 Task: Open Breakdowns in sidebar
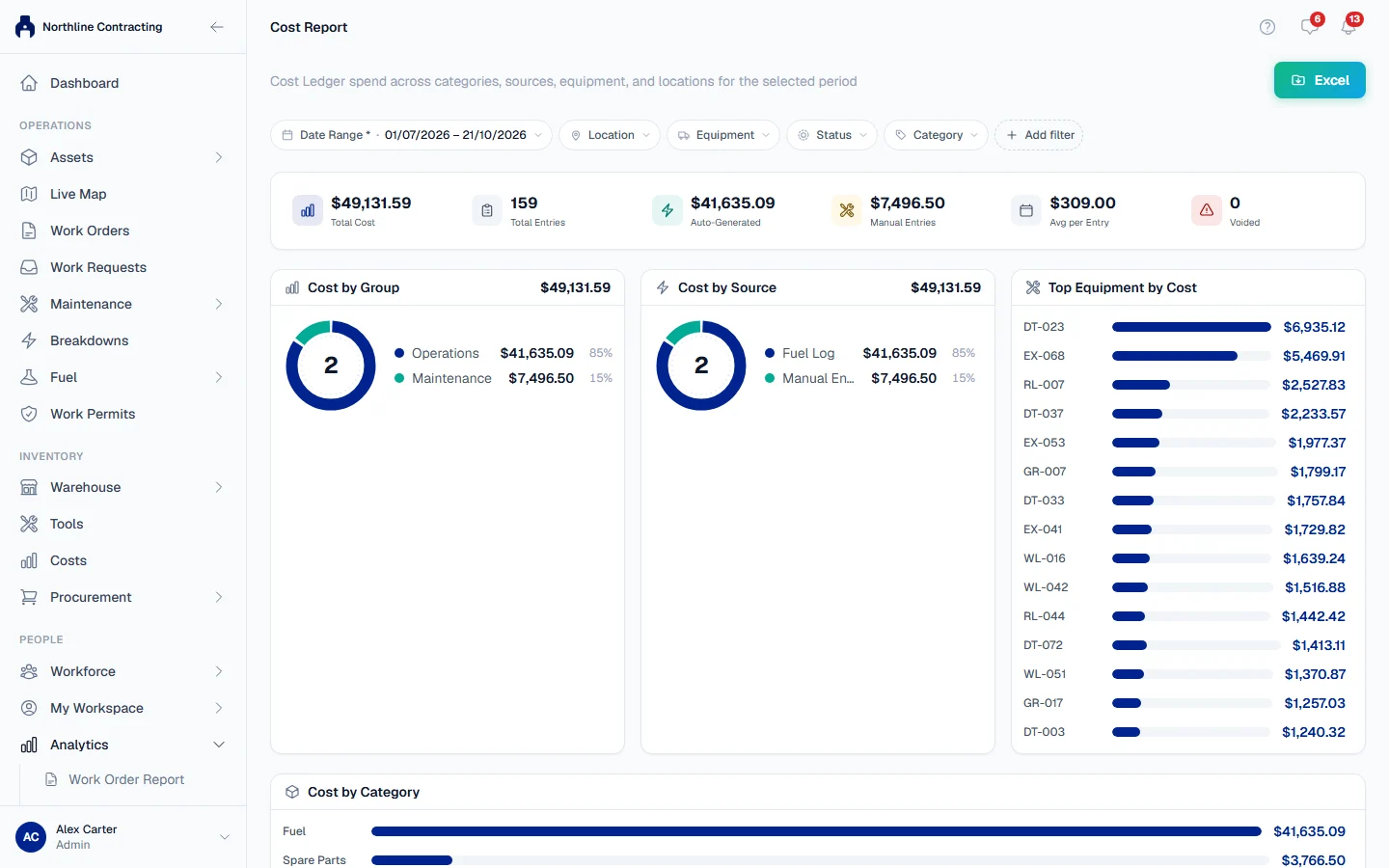123,340
